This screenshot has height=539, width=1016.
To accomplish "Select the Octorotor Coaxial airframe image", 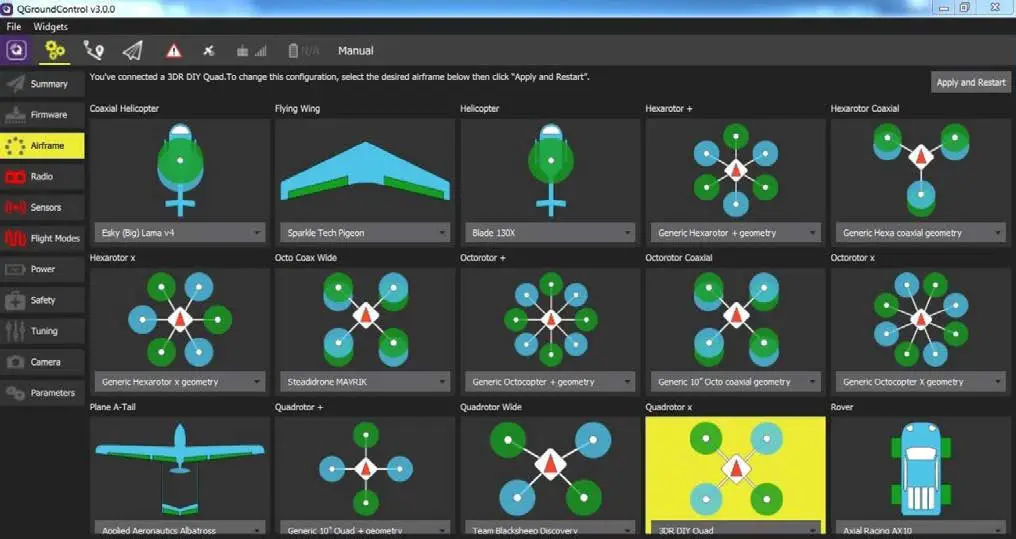I will [x=735, y=319].
